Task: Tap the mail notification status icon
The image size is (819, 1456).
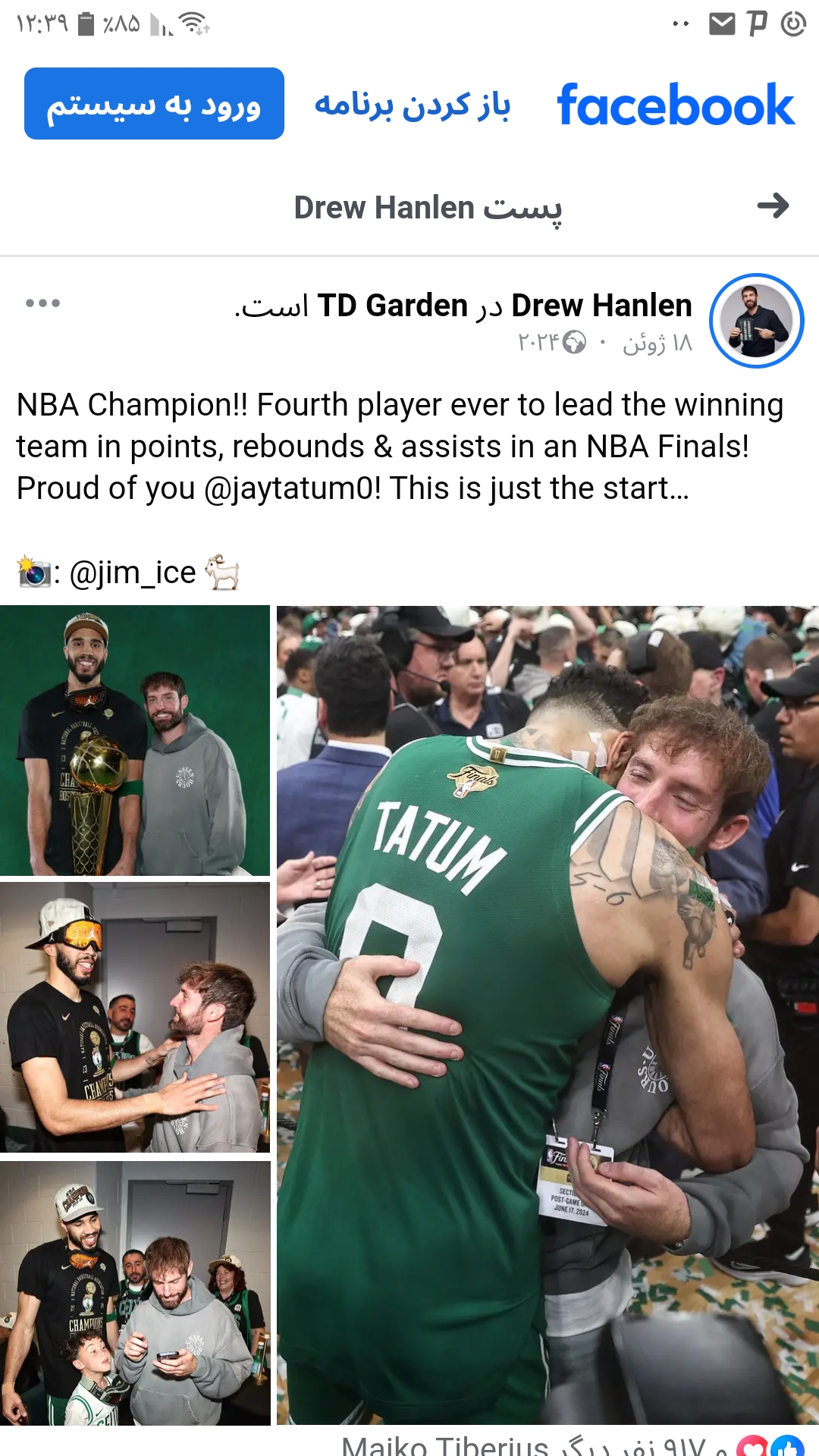Action: [x=722, y=24]
